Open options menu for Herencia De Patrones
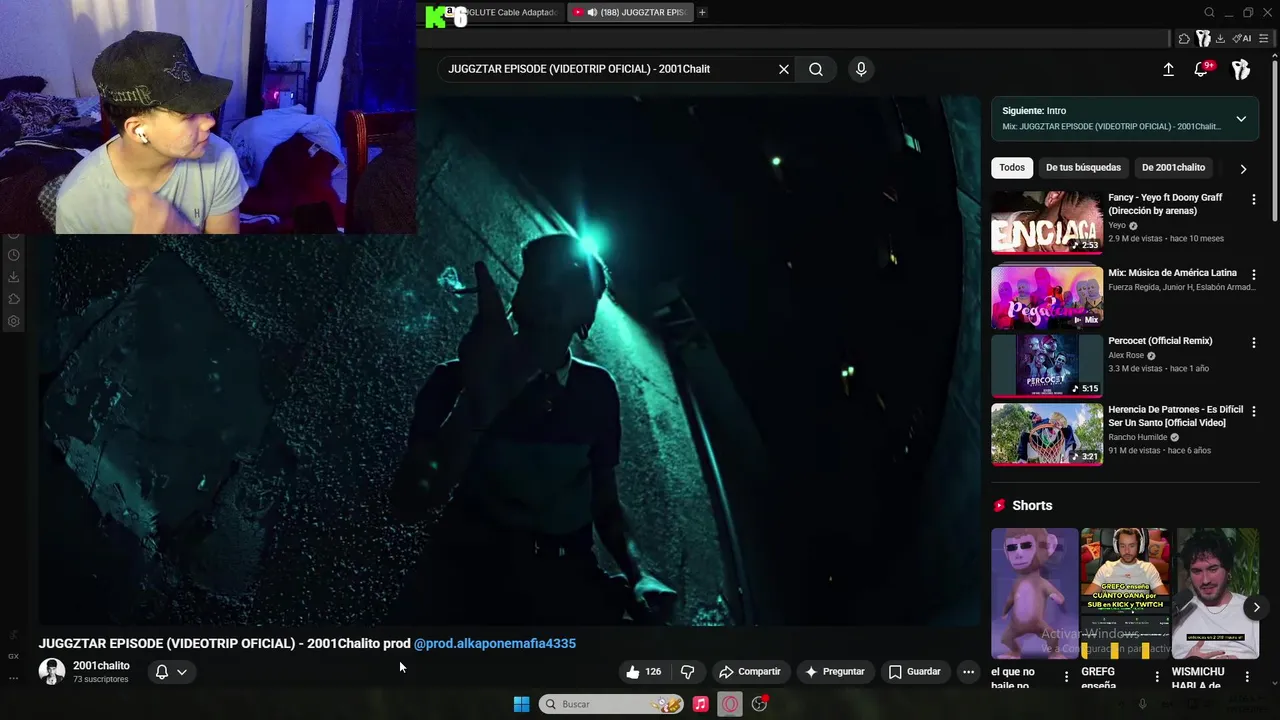1280x720 pixels. (x=1253, y=411)
